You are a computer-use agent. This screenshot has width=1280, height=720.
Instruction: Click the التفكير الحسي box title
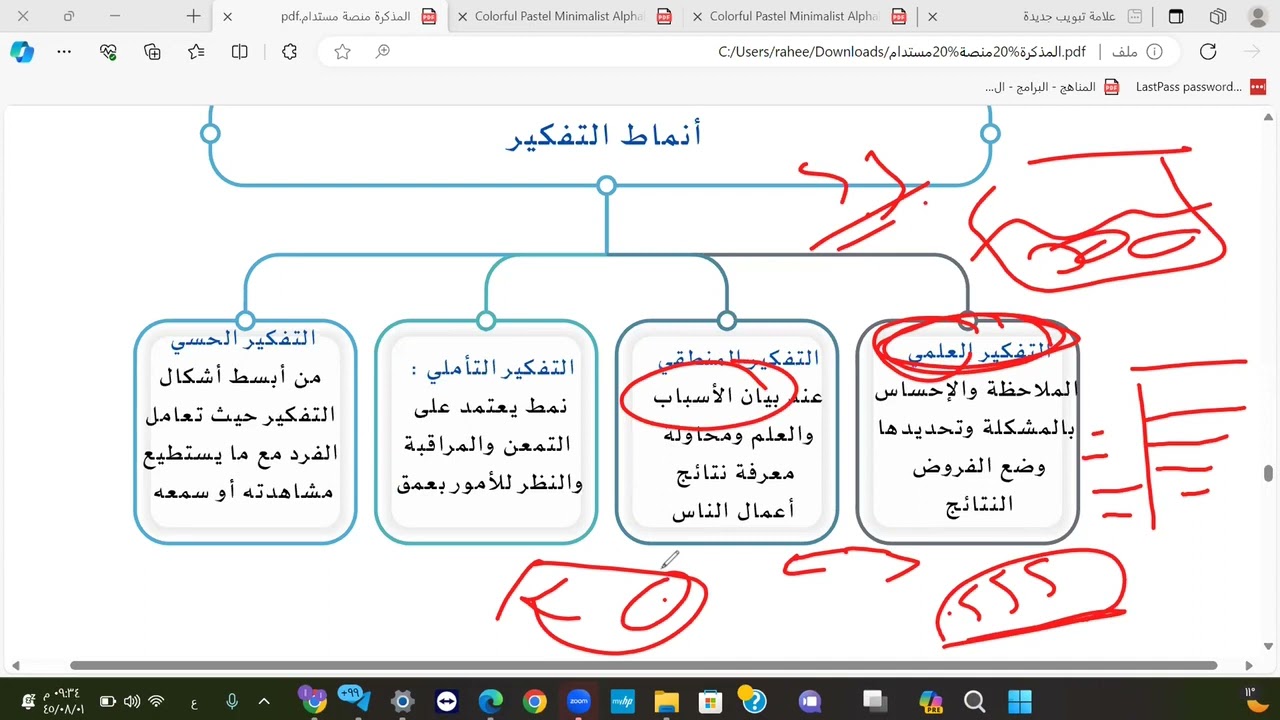[243, 339]
